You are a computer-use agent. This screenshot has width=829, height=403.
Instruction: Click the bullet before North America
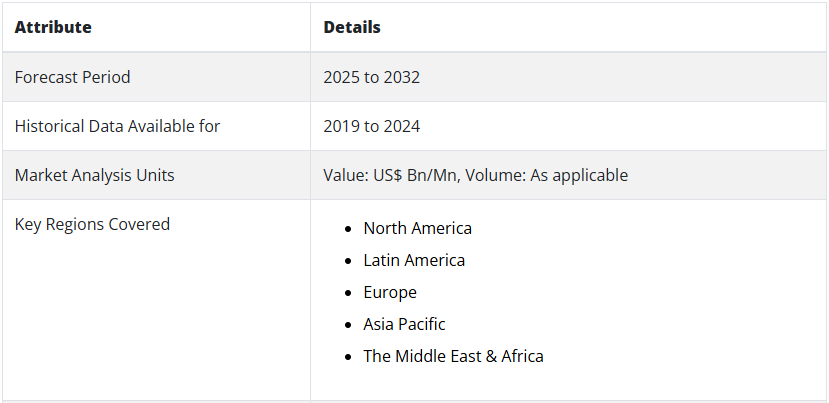click(347, 230)
